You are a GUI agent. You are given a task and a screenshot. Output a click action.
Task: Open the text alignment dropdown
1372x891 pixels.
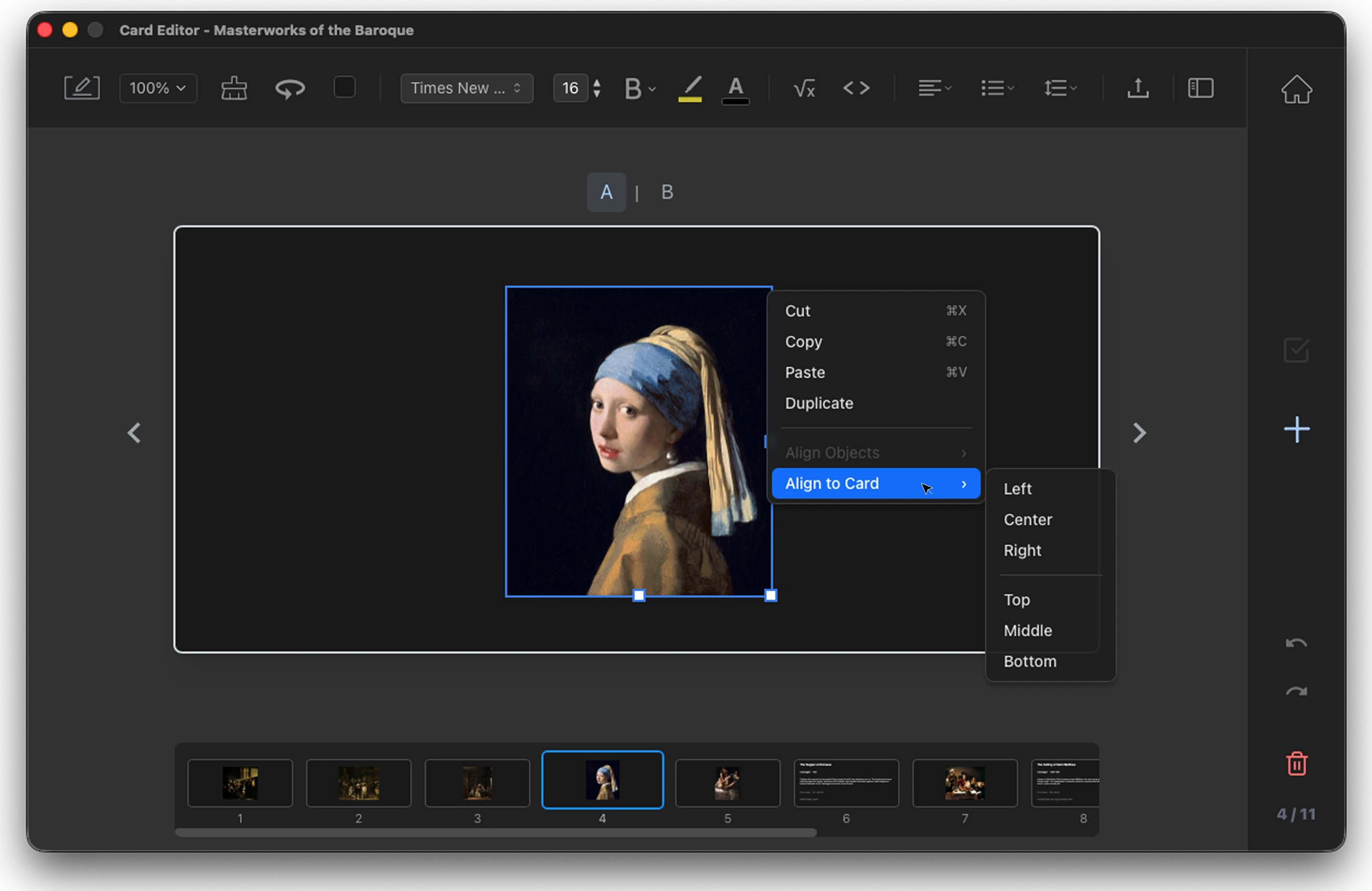click(x=935, y=88)
